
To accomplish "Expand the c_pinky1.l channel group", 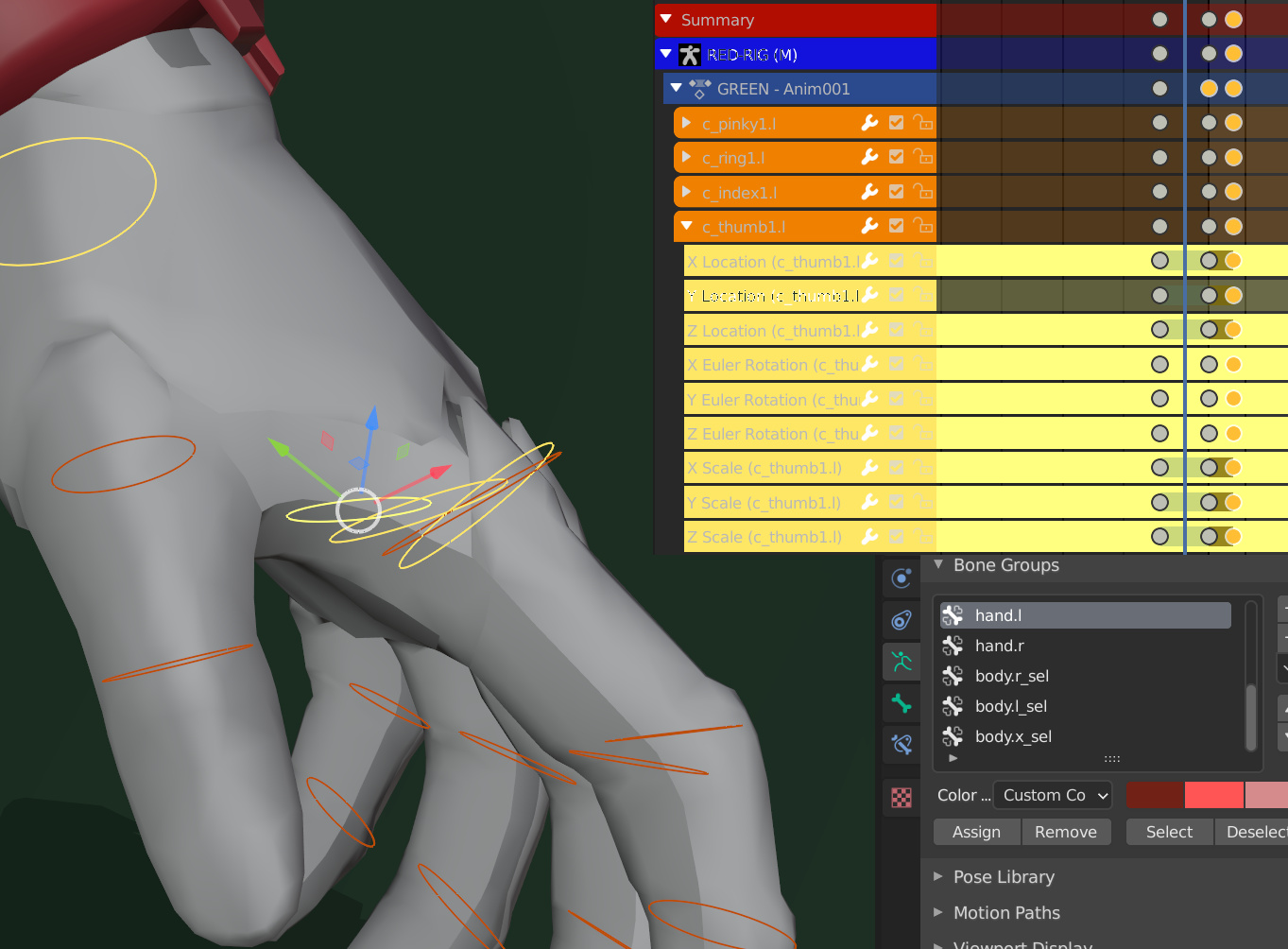I will click(687, 123).
